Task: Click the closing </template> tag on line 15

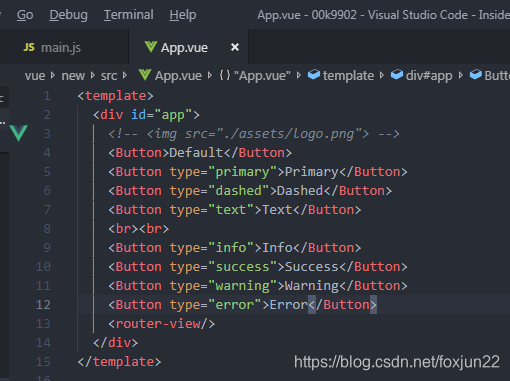Action: [x=119, y=362]
